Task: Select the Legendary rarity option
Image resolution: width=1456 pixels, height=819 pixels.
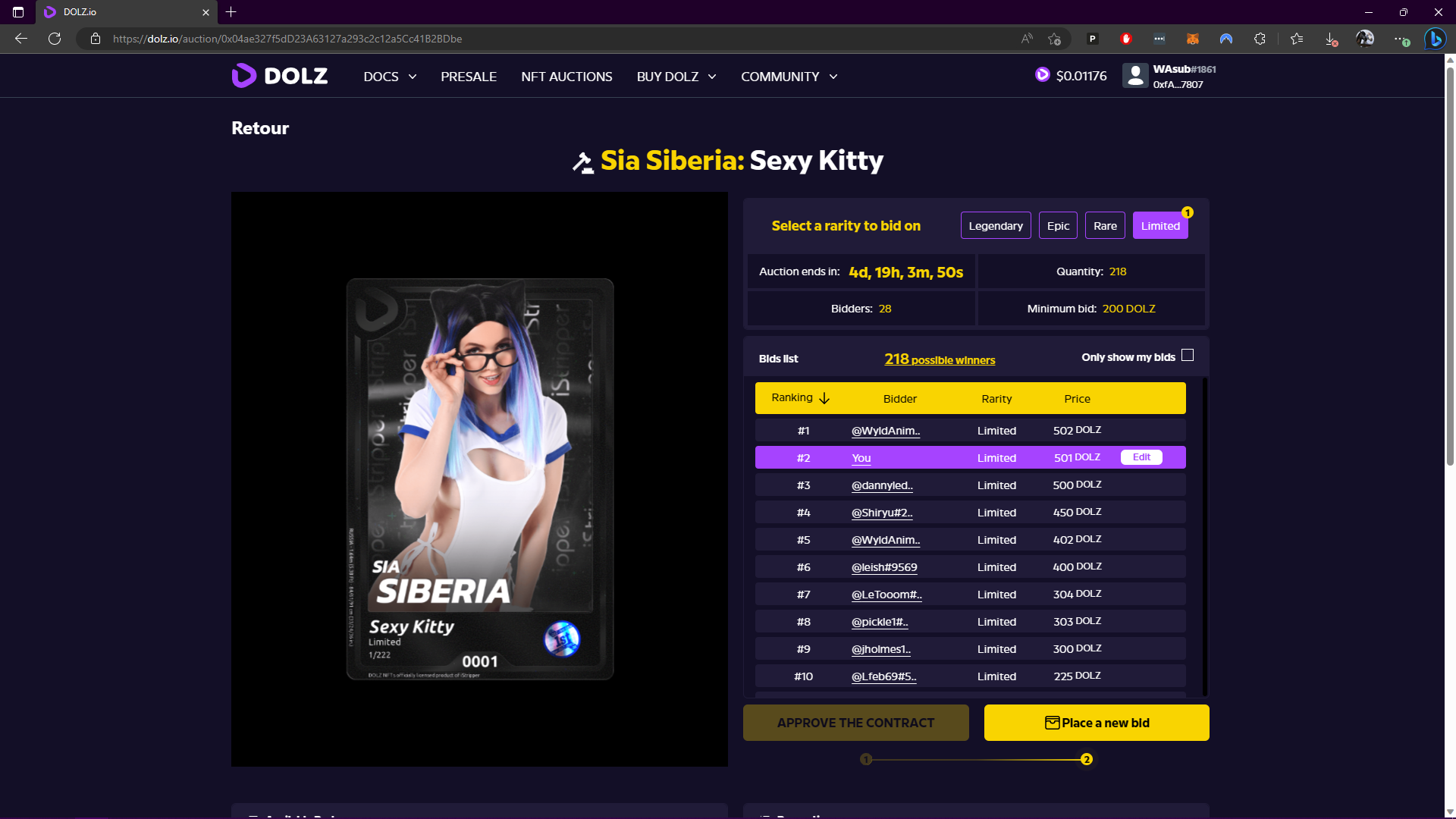Action: 995,226
